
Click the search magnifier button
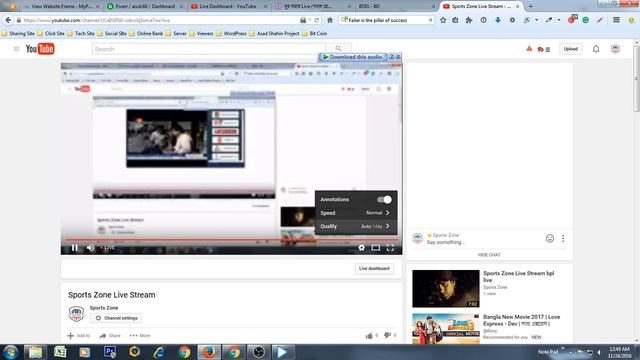[x=338, y=49]
